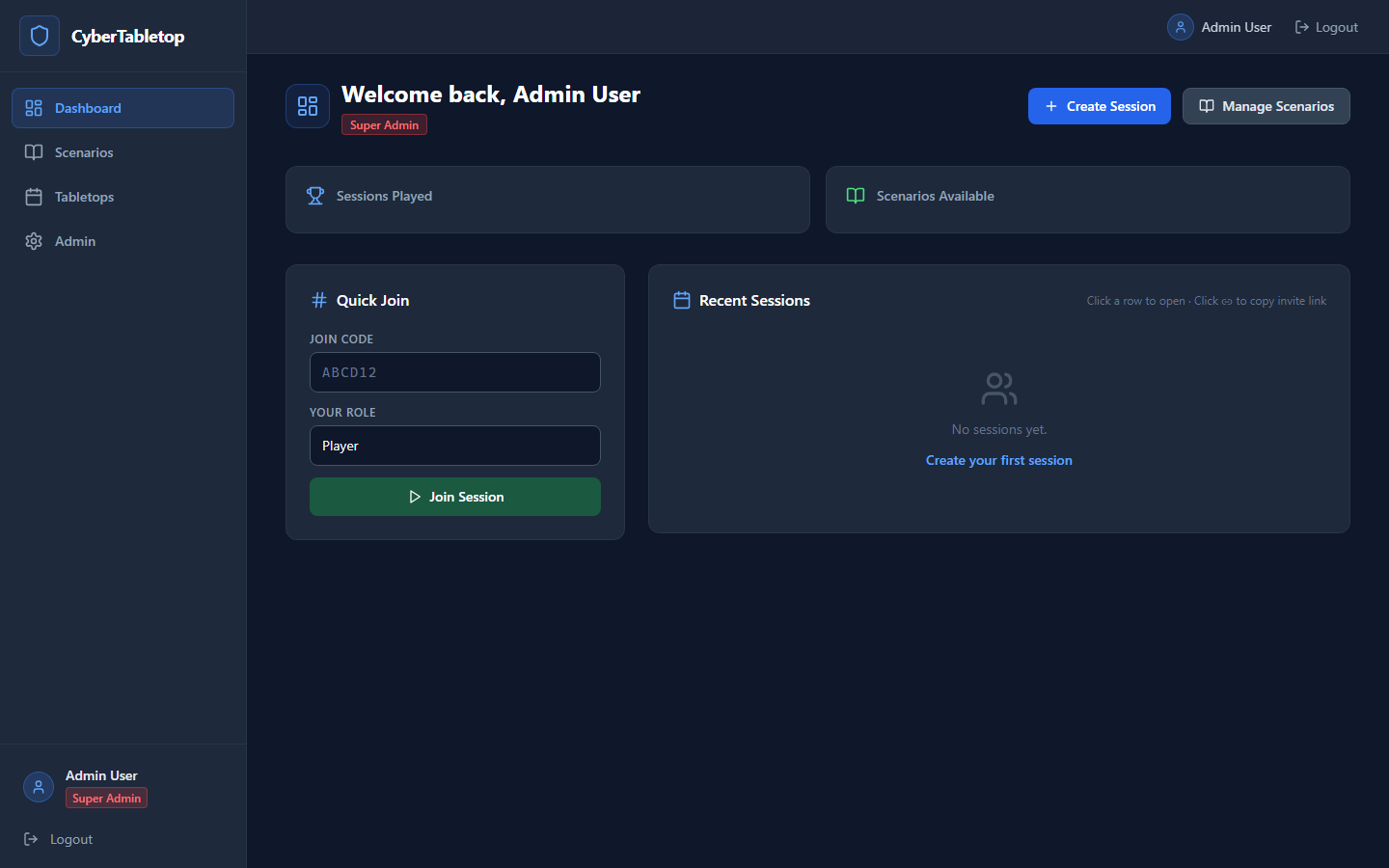Click the Super Admin badge in sidebar footer
Screen dimensions: 1389x868
click(106, 798)
